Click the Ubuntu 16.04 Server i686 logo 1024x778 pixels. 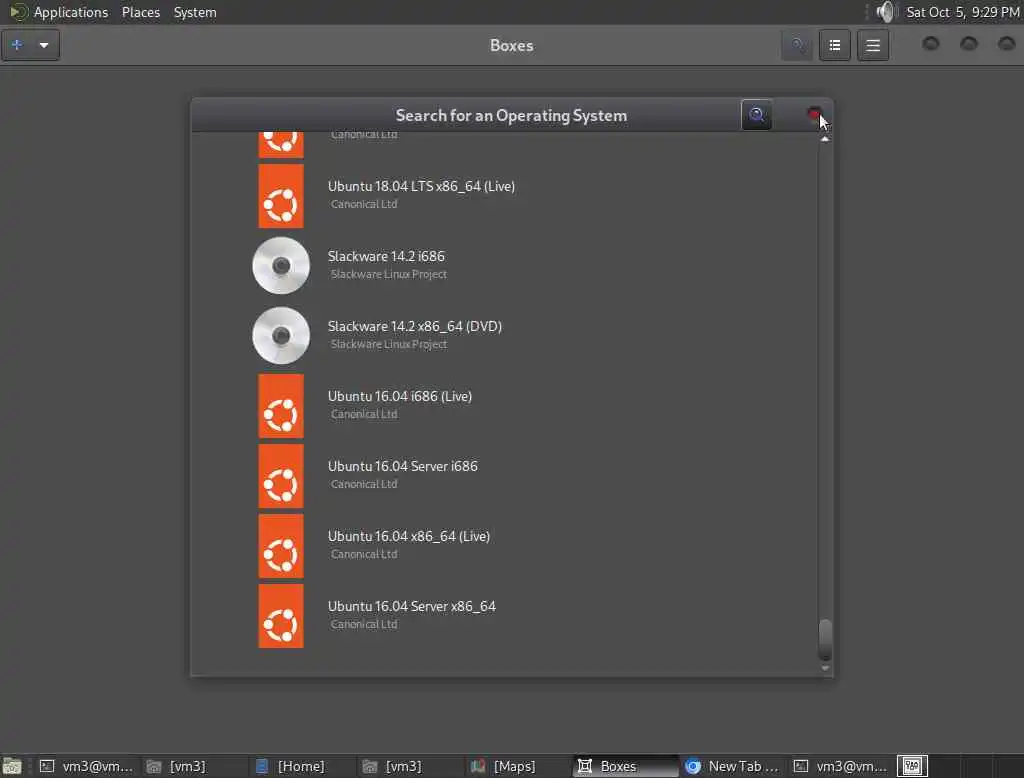click(281, 476)
